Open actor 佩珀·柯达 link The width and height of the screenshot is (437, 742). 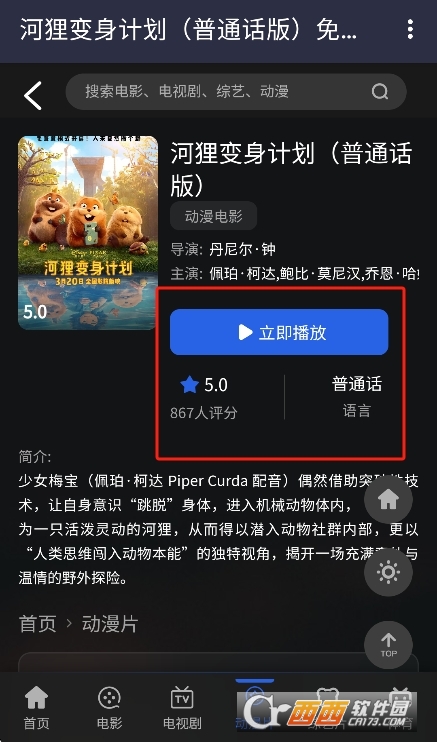241,274
